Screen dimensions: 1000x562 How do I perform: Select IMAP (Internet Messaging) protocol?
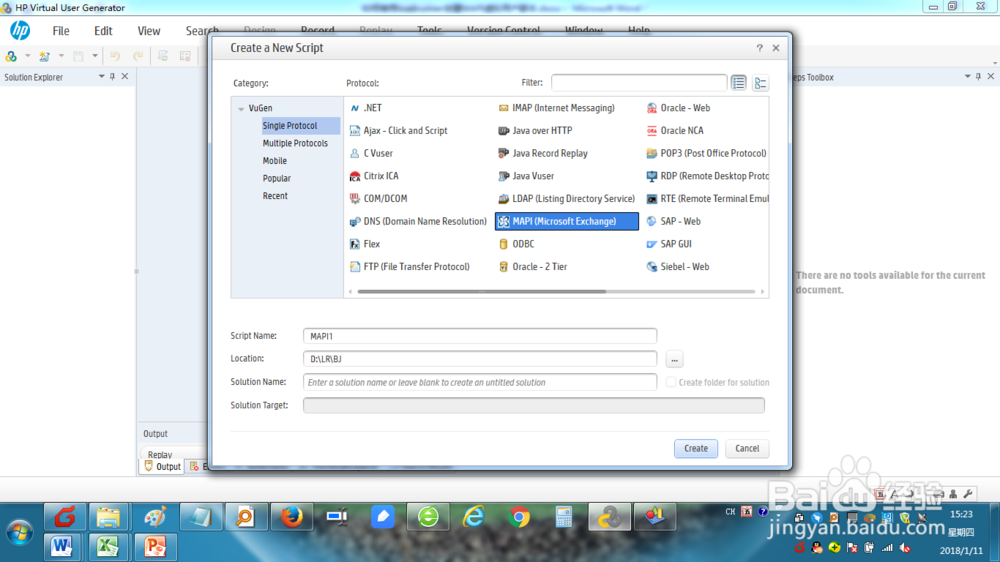(557, 108)
